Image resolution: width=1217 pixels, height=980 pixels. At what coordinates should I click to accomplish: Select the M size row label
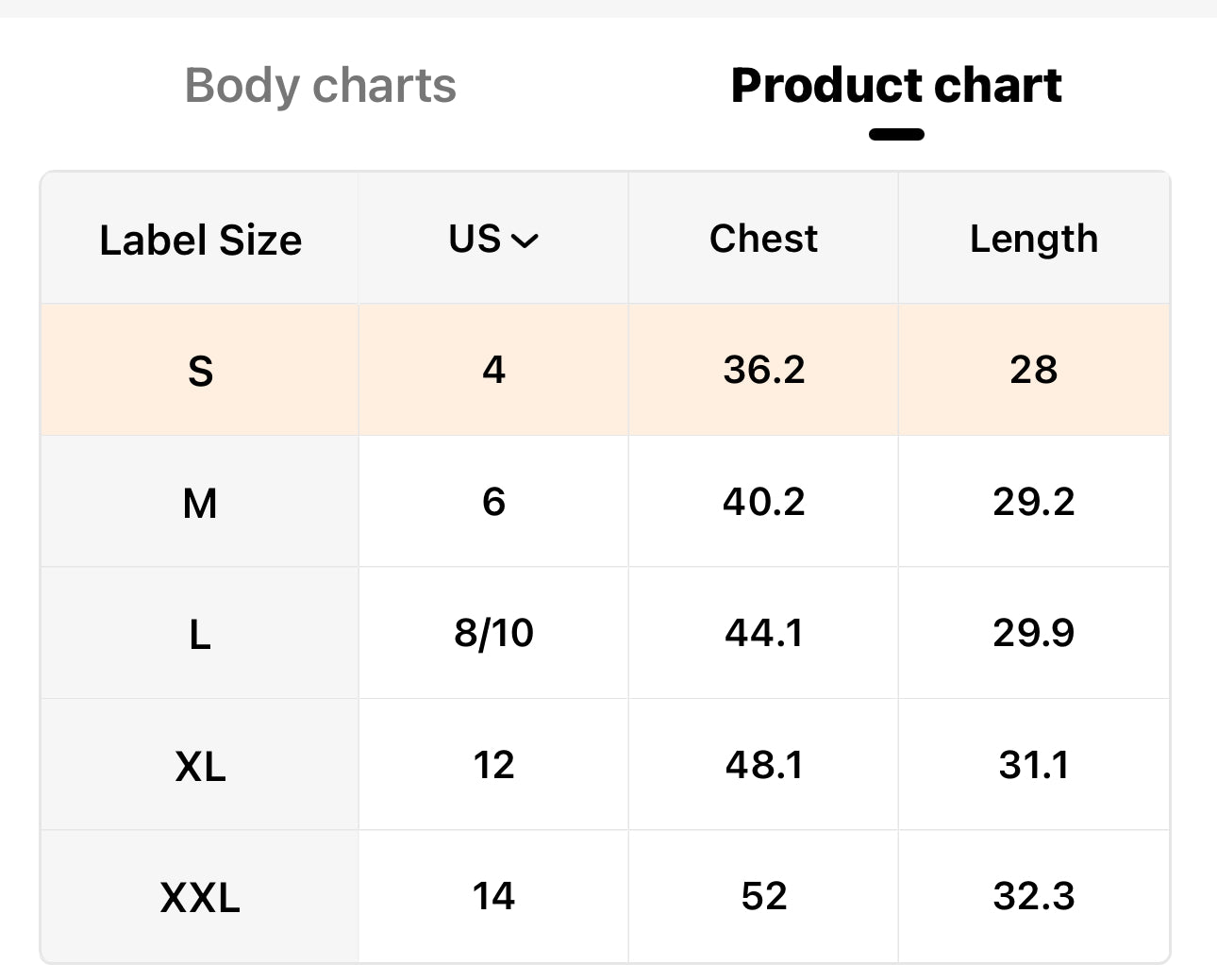tap(200, 503)
